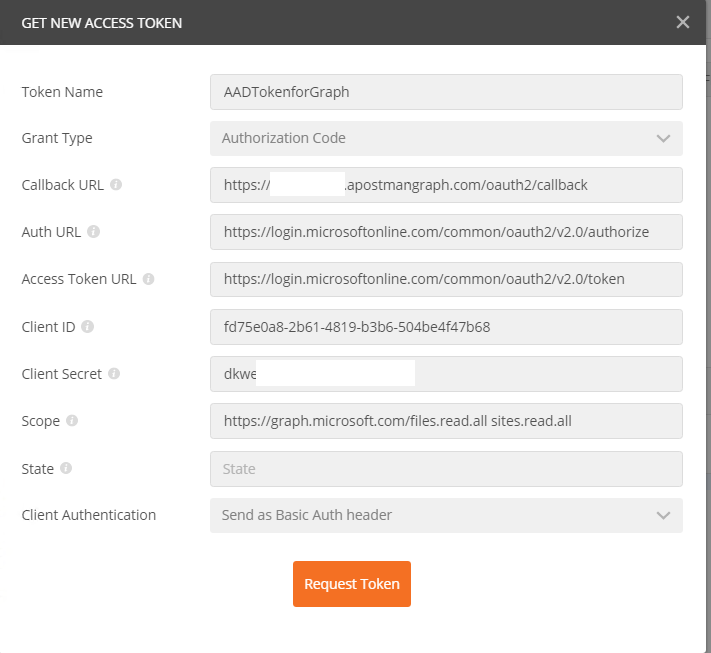Click info icon next to Callback URL
This screenshot has height=653, width=711.
point(116,185)
